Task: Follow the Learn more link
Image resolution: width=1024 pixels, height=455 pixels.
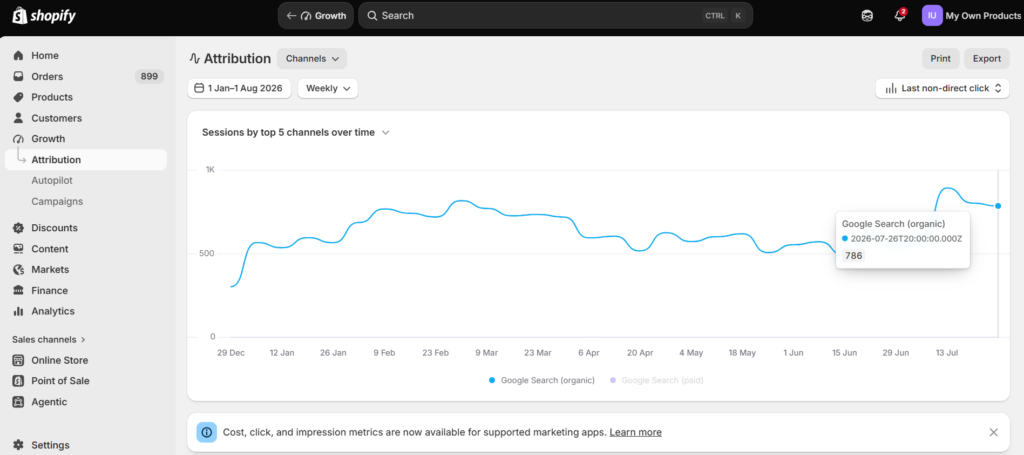Action: click(x=635, y=432)
